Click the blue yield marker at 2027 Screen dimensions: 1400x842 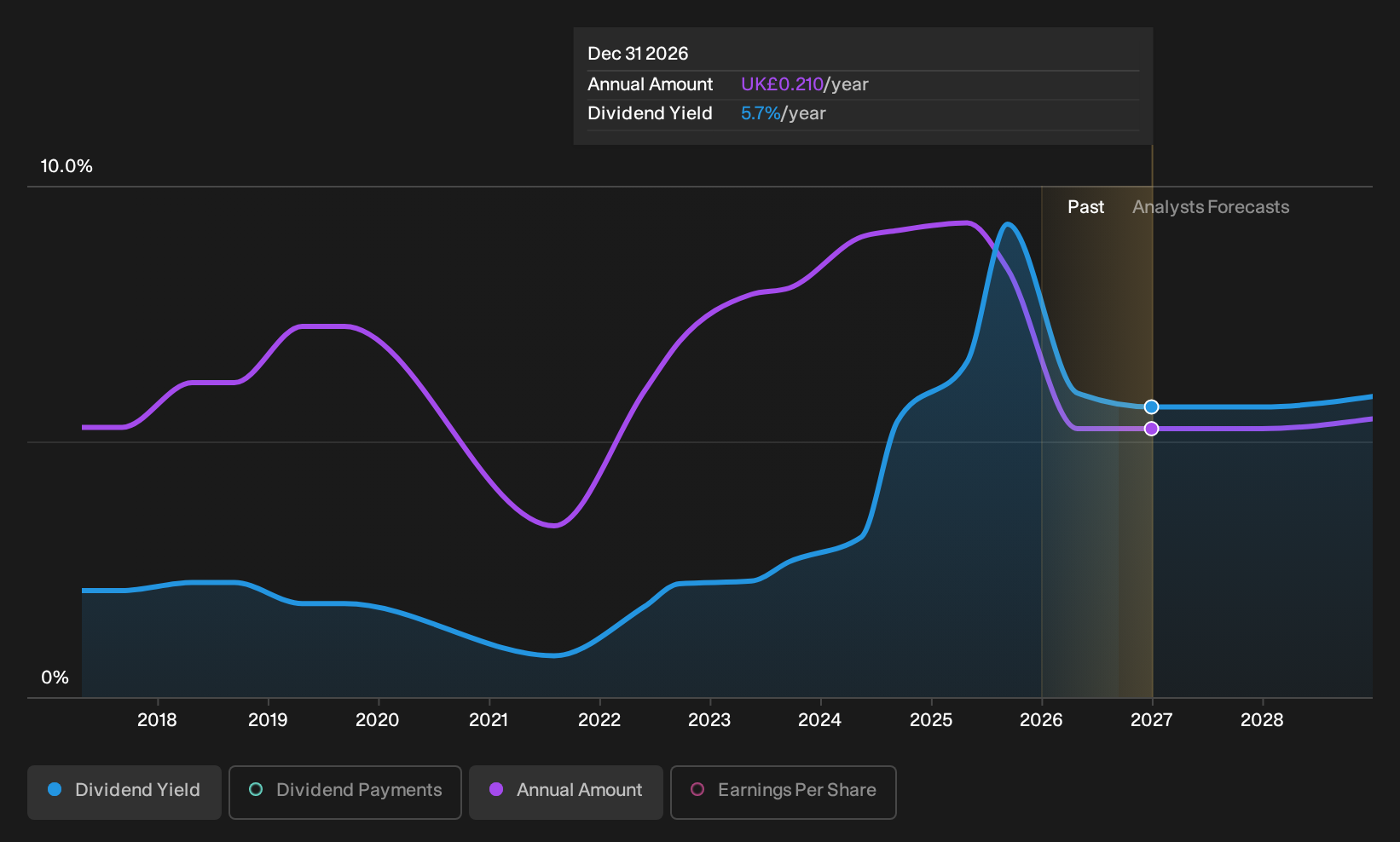[1152, 407]
